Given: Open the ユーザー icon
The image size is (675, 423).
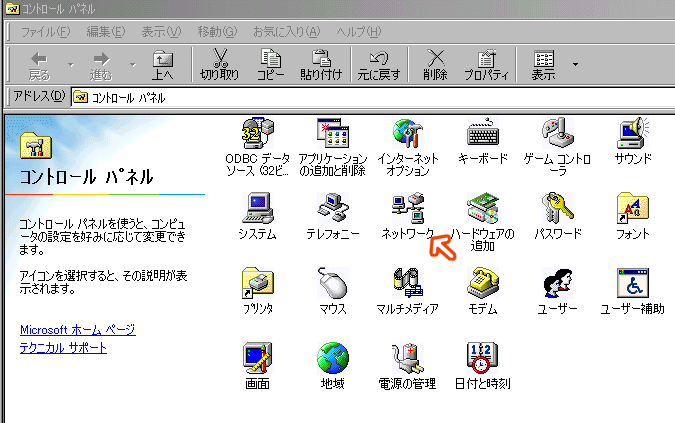Looking at the screenshot, I should click(557, 283).
